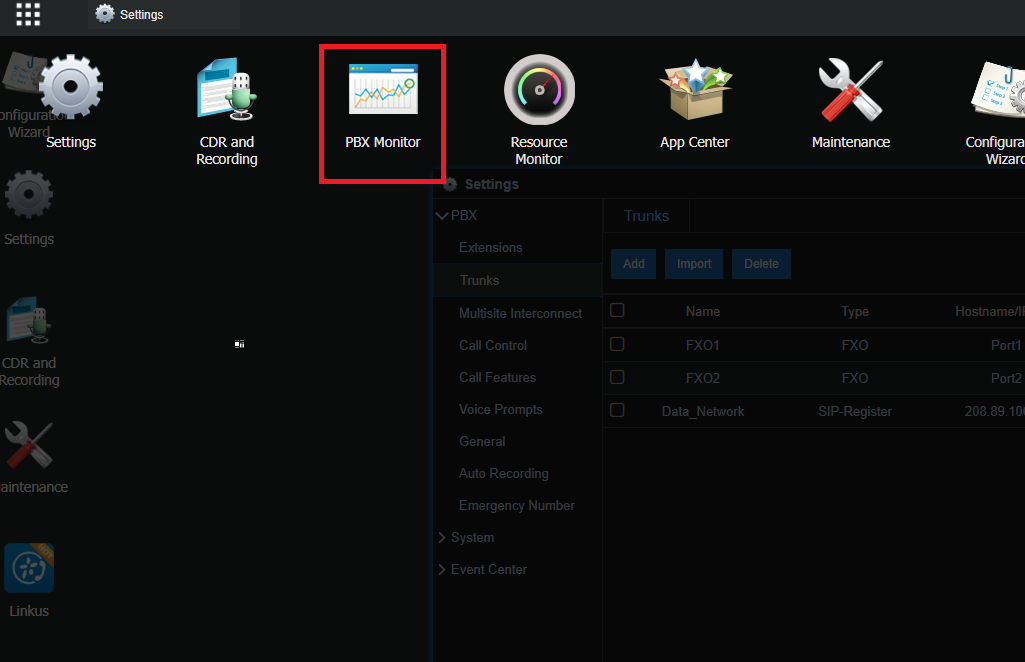This screenshot has width=1025, height=662.
Task: Select the Data_Network trunk checkbox
Action: pos(617,410)
